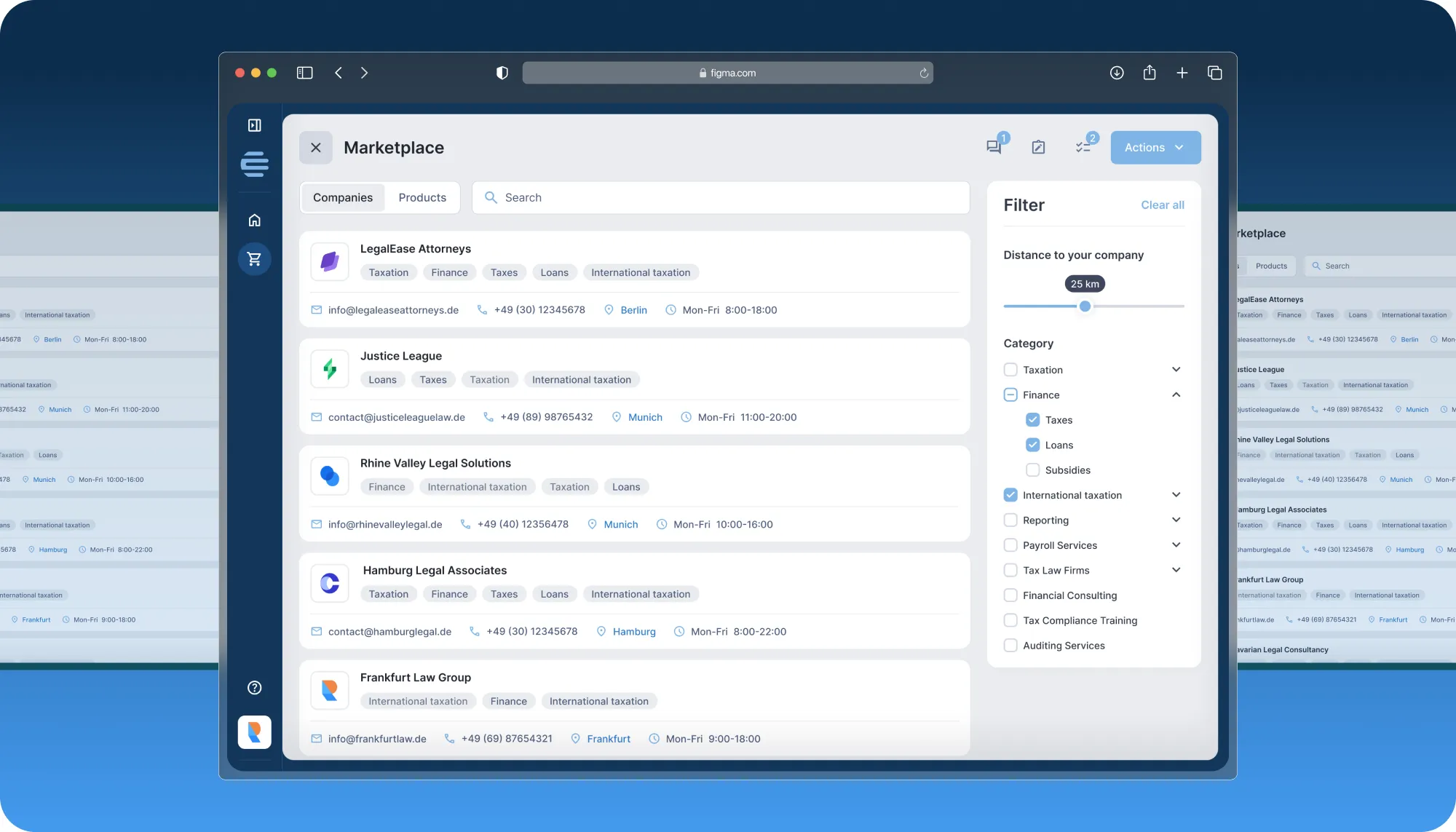Screen dimensions: 1456x832
Task: Open the Actions dropdown button
Action: coord(1155,147)
